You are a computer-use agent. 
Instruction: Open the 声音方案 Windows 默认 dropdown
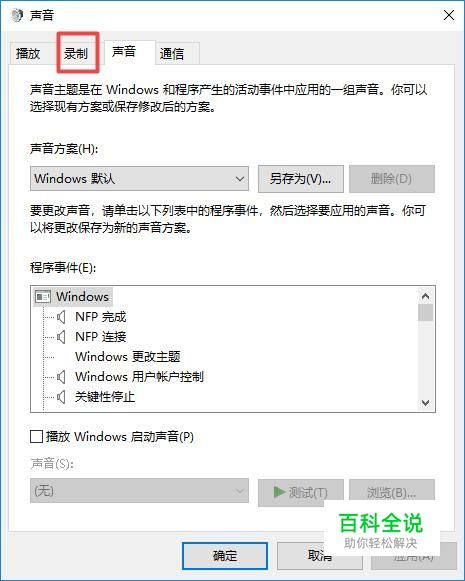point(139,179)
